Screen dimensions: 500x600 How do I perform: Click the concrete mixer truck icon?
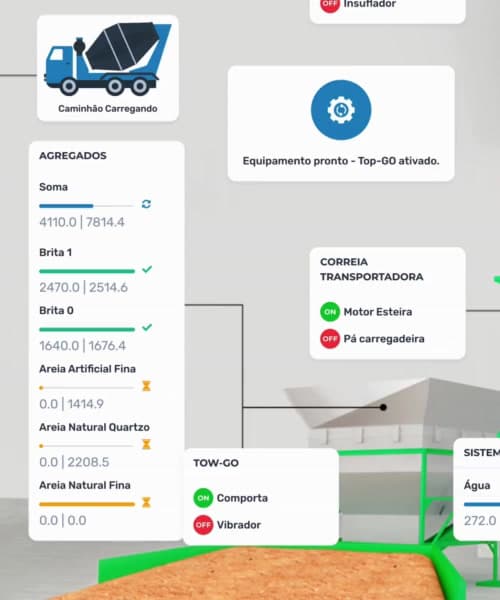pos(108,59)
